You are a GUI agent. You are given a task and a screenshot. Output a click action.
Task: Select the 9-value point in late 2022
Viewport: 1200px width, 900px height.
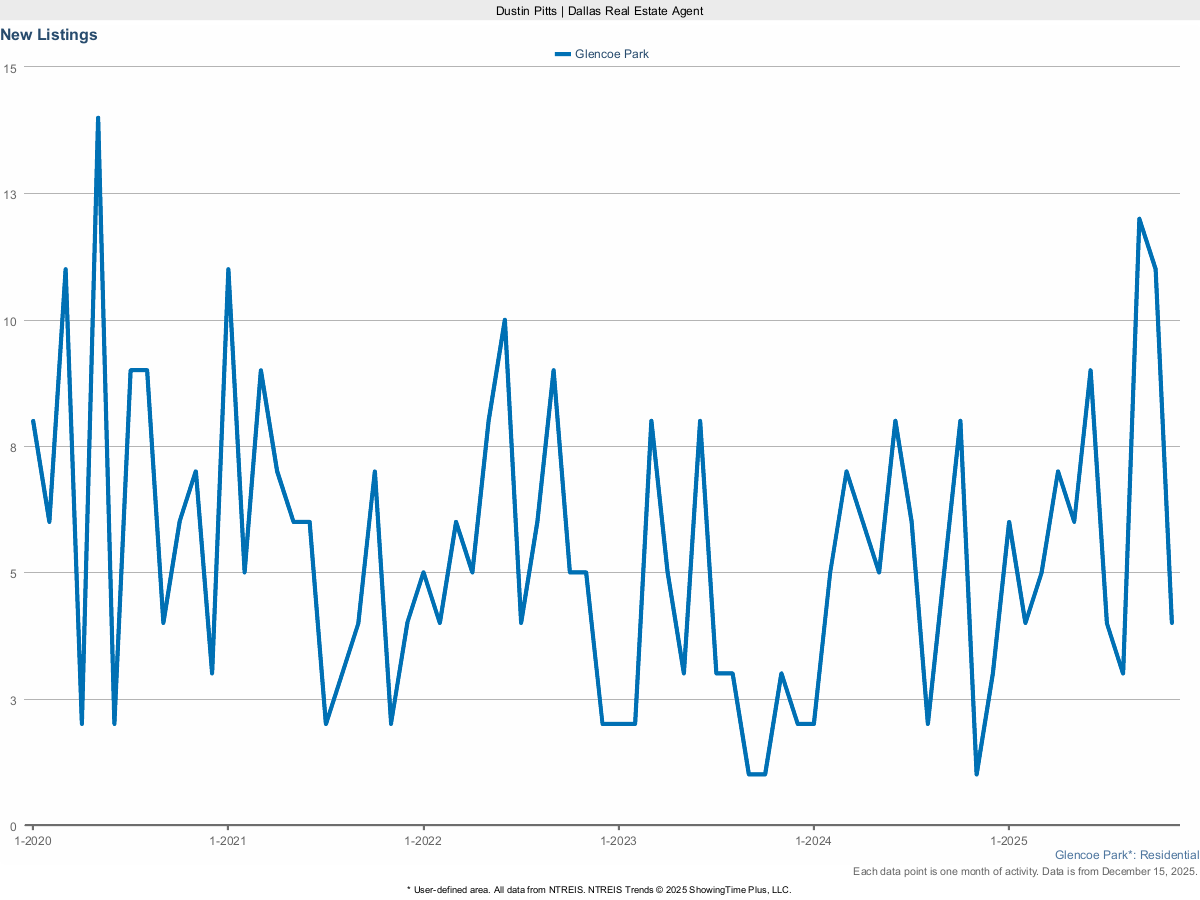[553, 369]
